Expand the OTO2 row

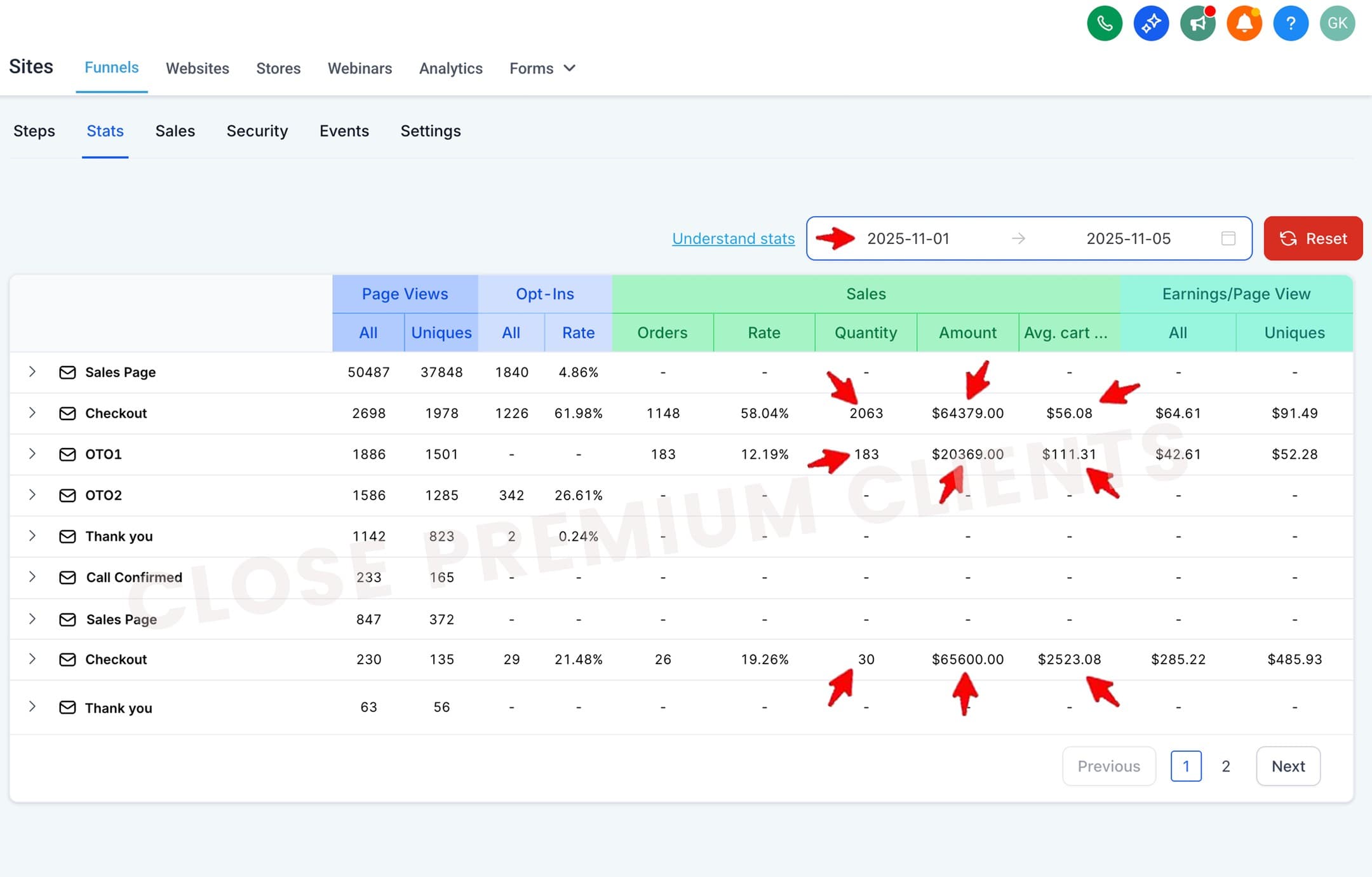tap(32, 494)
